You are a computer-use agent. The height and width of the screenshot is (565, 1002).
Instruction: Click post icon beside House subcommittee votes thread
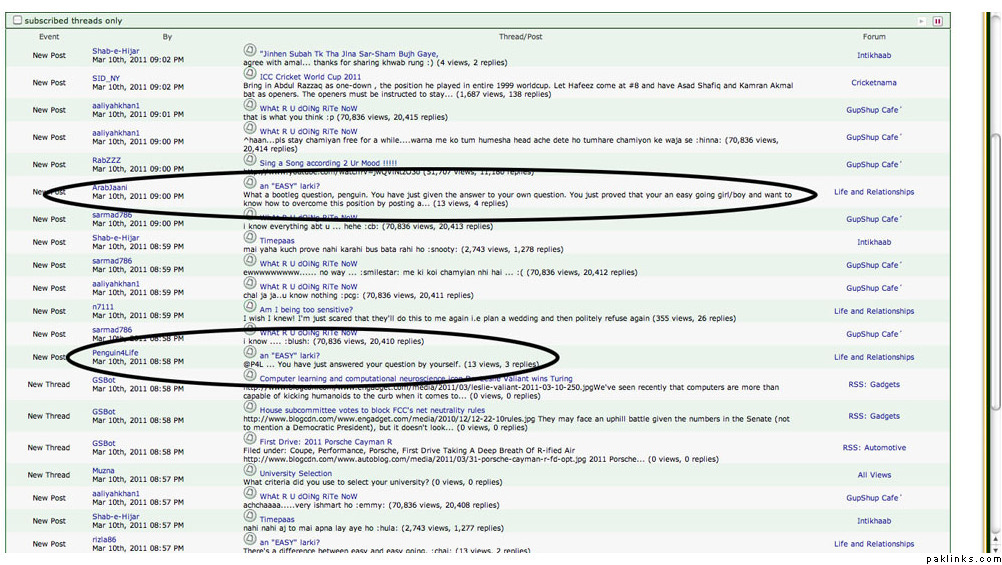click(250, 408)
